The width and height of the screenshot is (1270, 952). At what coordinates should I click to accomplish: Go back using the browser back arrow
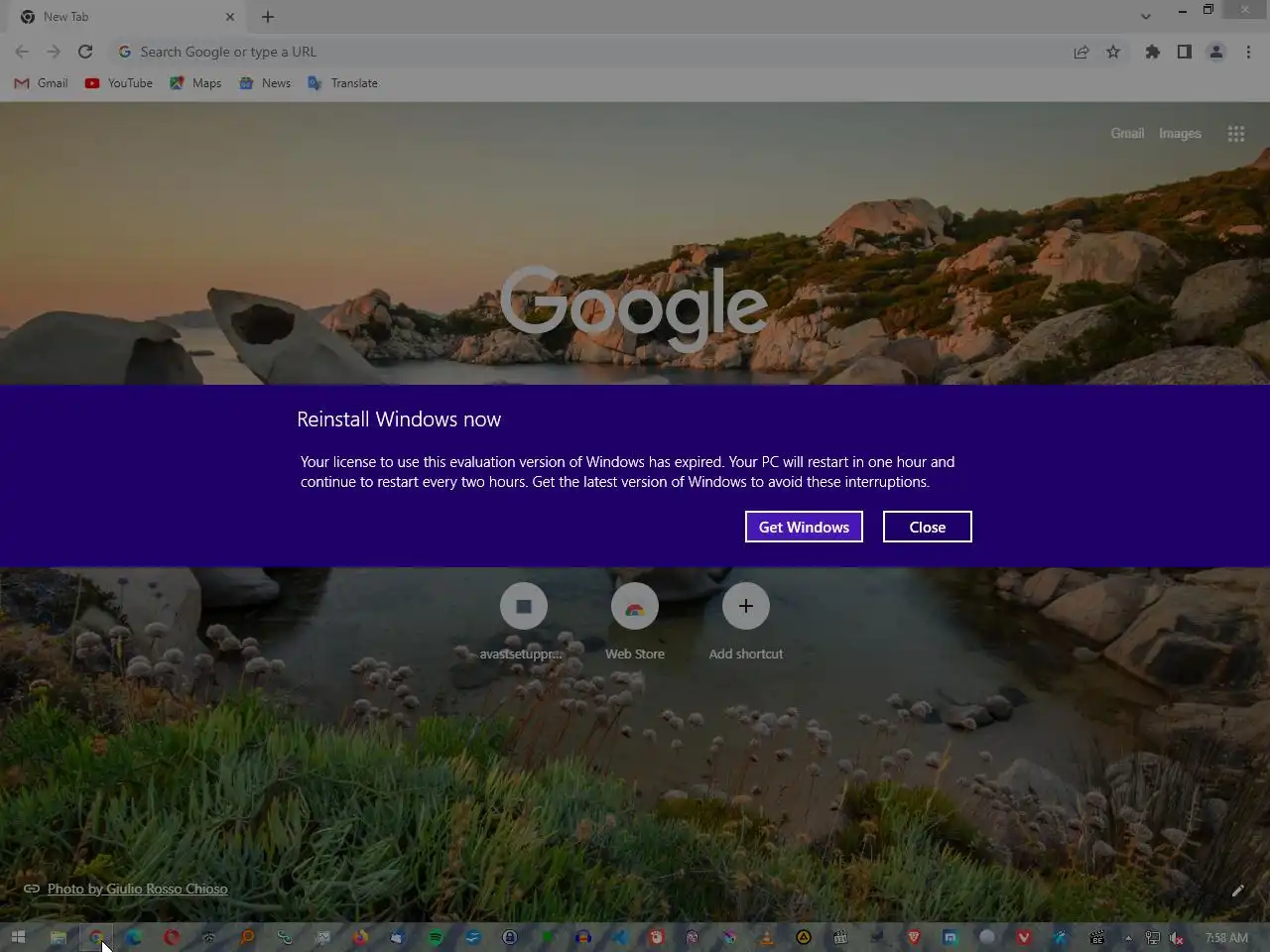(x=22, y=52)
